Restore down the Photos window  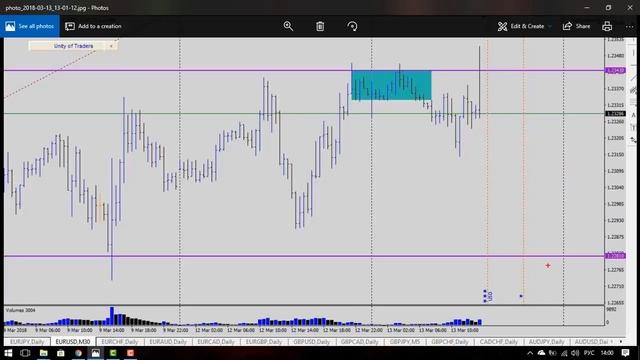pyautogui.click(x=608, y=8)
